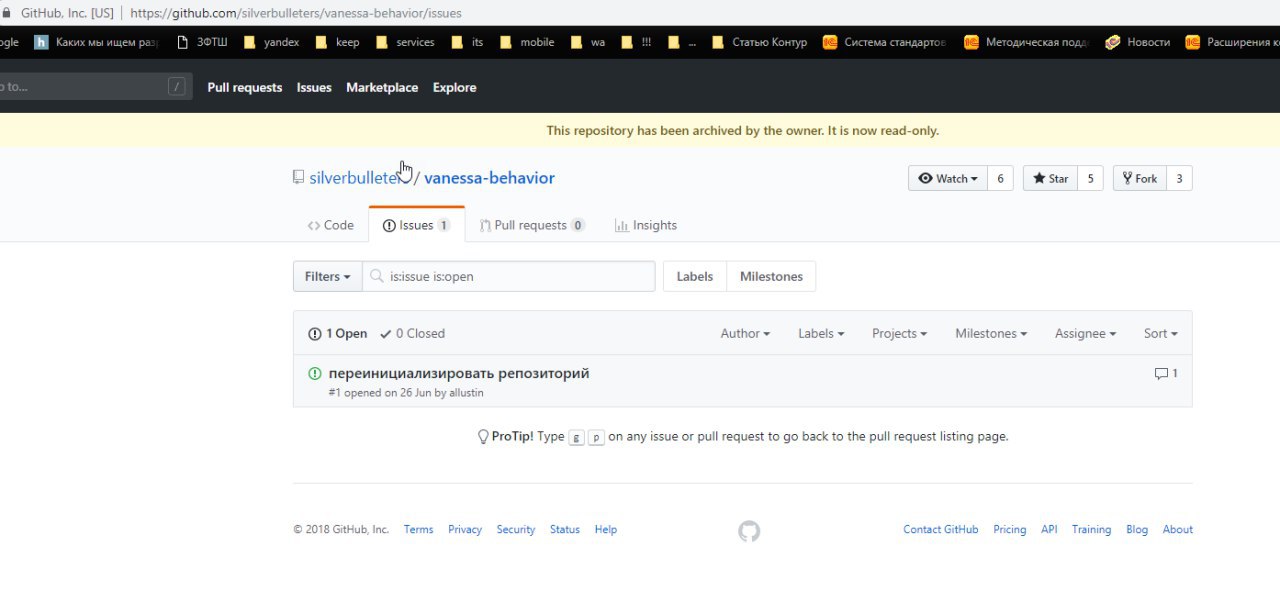Expand the Filters dropdown
This screenshot has width=1280, height=602.
coord(327,276)
